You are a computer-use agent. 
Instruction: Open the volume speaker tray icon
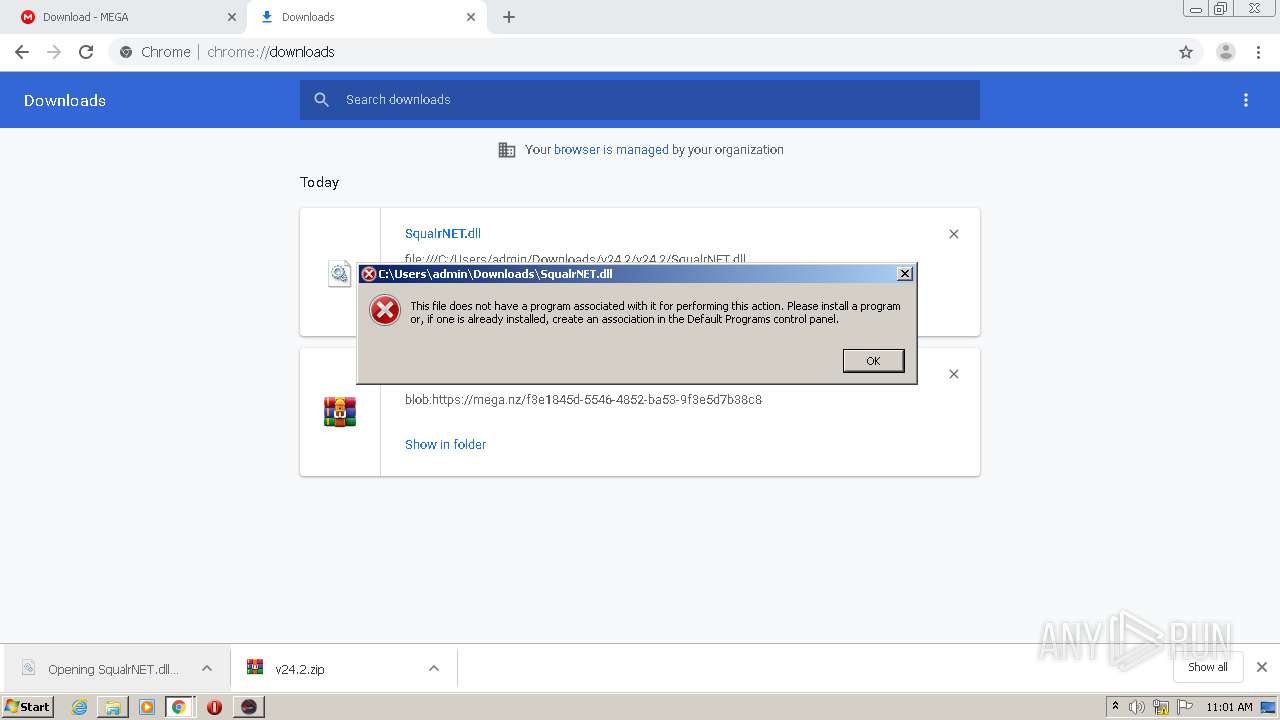(1137, 707)
